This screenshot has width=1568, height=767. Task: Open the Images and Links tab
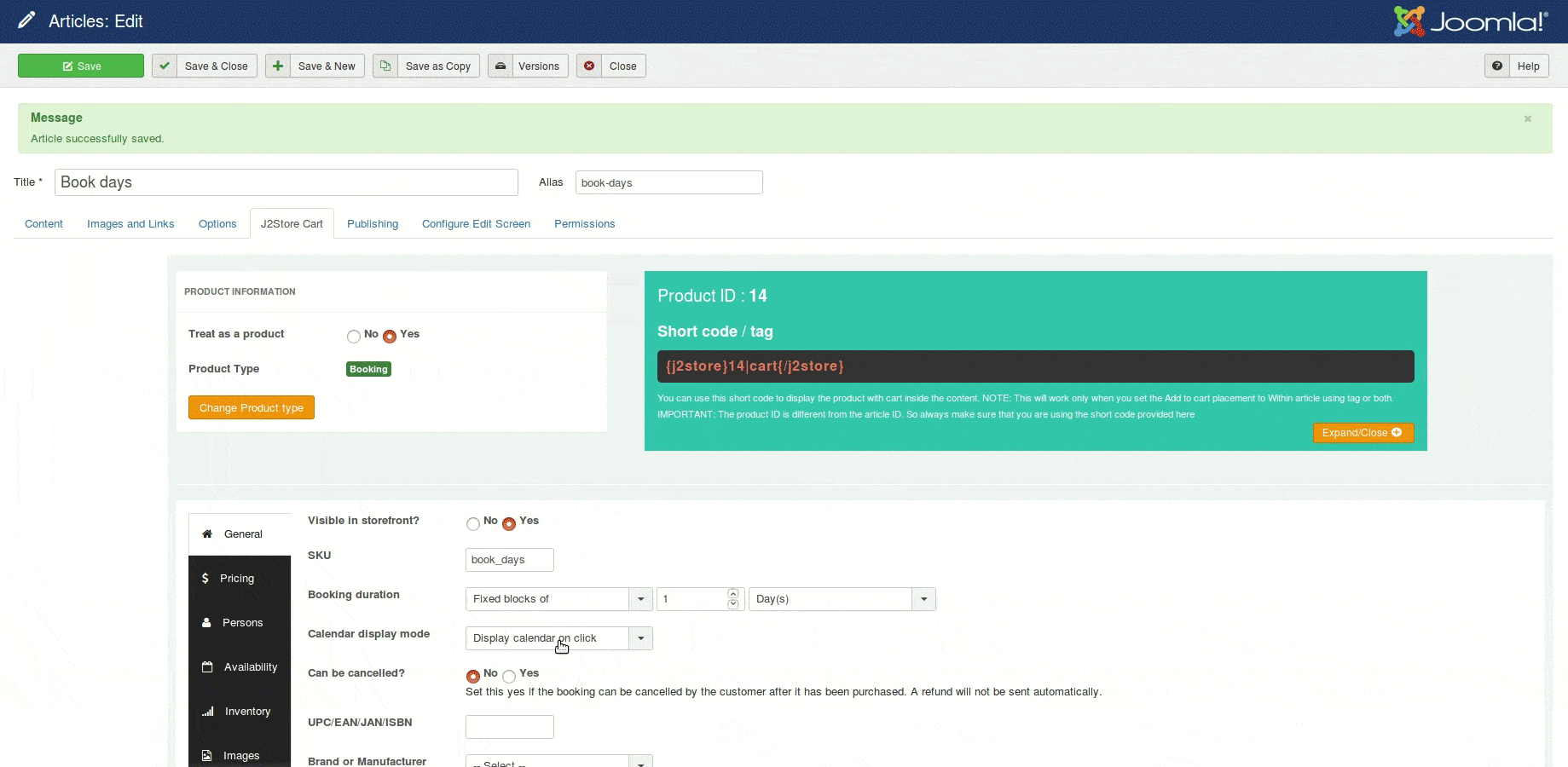130,224
